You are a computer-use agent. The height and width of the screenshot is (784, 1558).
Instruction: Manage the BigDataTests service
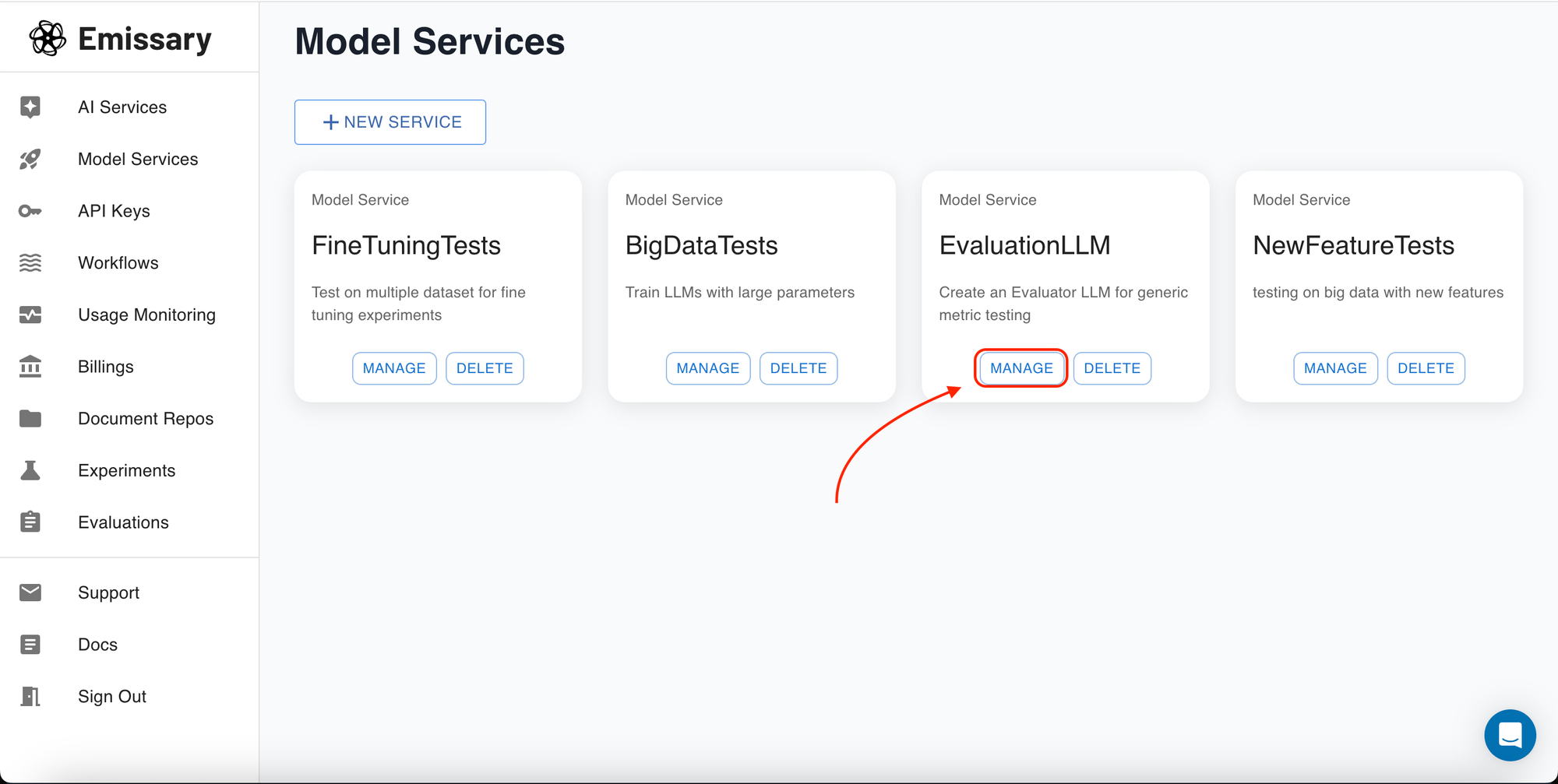(708, 368)
